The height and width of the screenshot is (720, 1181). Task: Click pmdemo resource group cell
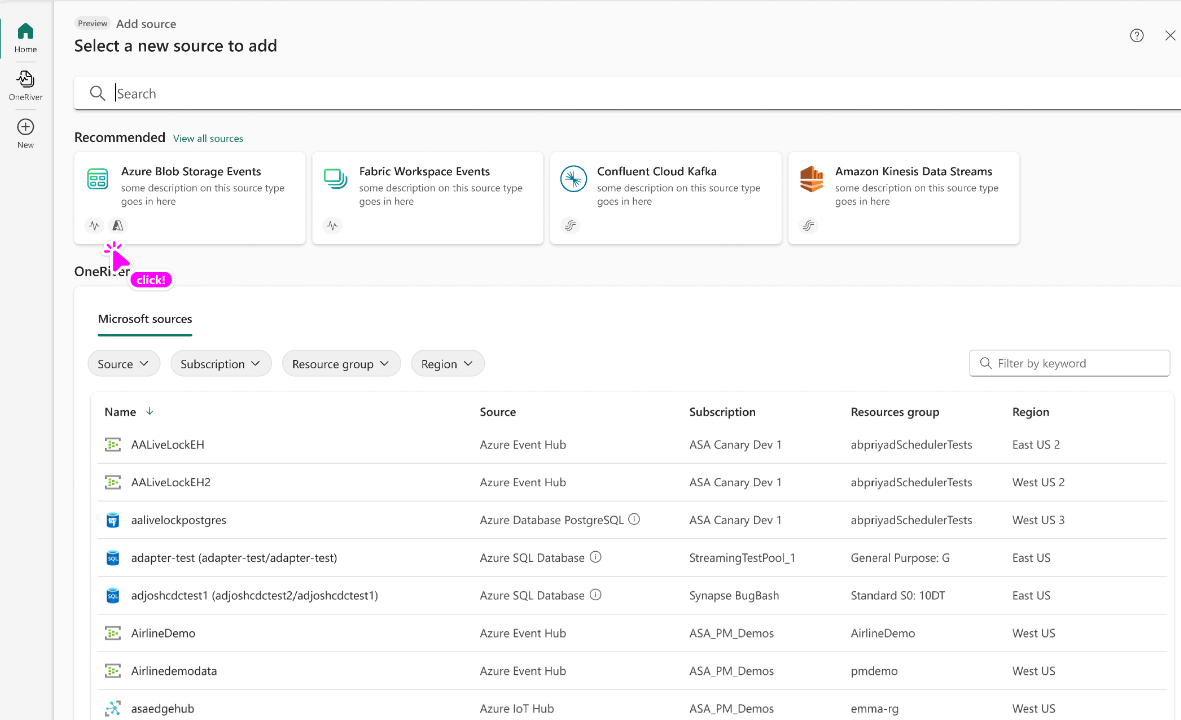pos(874,671)
